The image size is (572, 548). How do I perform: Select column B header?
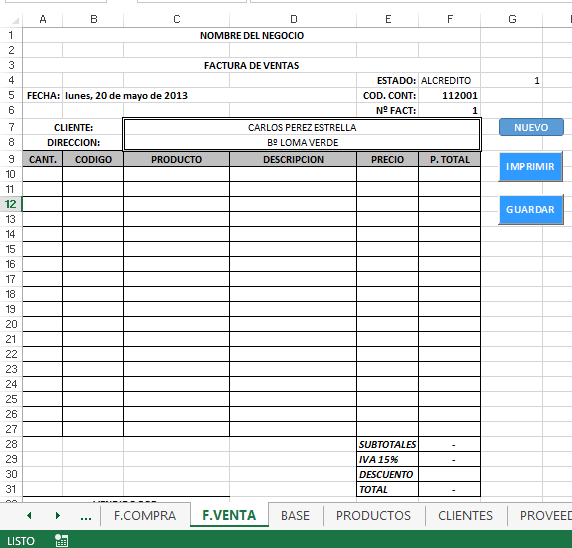coord(93,19)
